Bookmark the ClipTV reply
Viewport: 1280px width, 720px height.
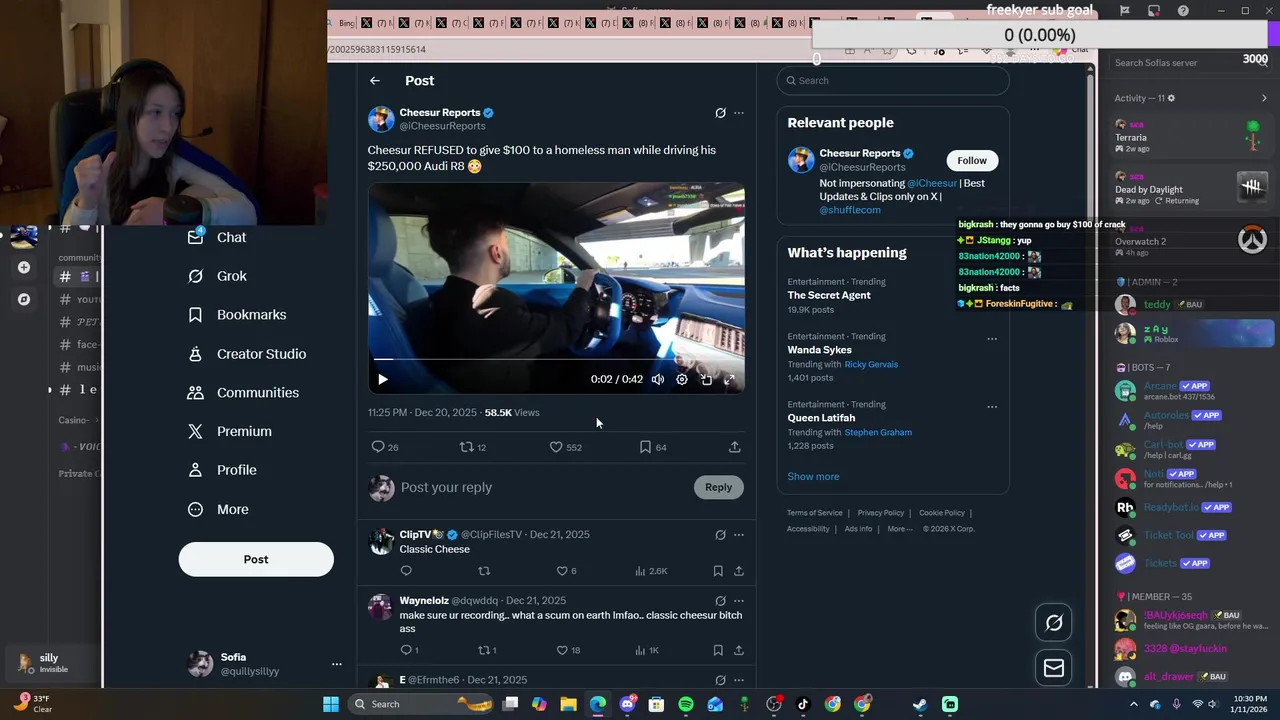718,571
